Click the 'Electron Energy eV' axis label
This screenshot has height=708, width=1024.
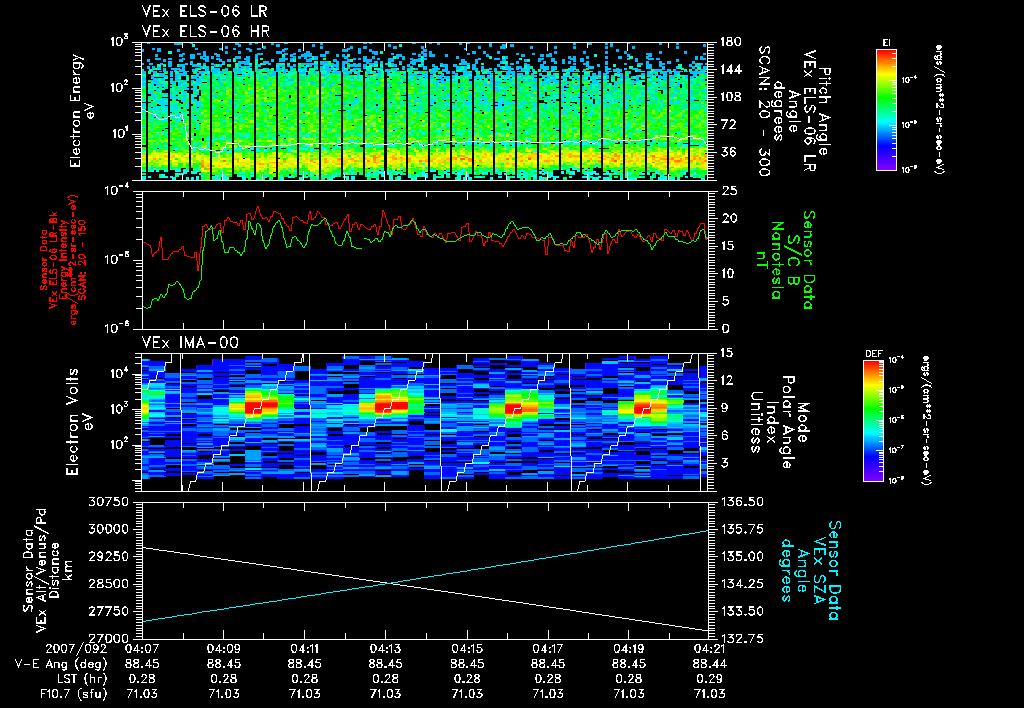point(84,111)
